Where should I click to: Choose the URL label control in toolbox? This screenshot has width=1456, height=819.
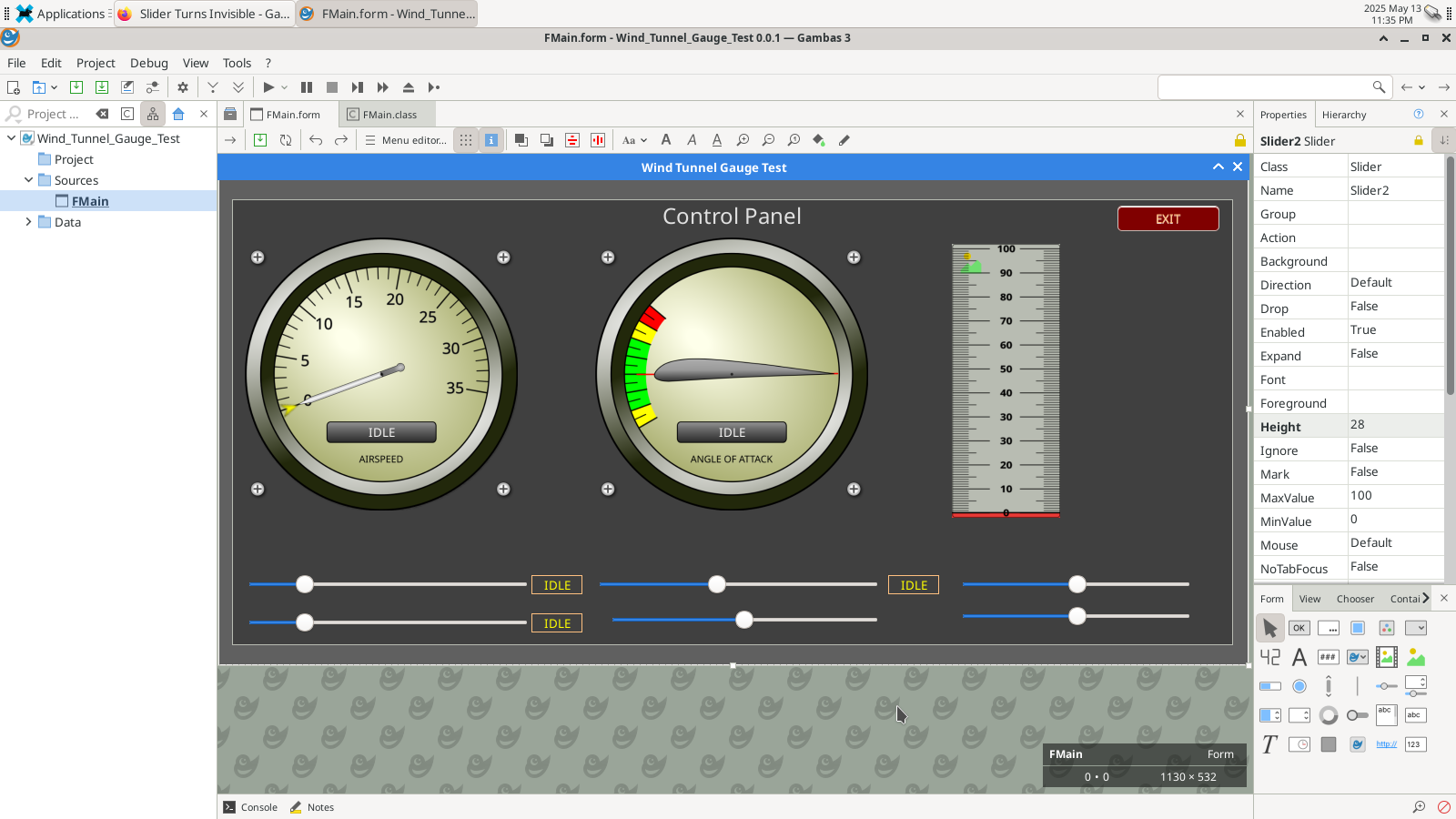tap(1386, 744)
